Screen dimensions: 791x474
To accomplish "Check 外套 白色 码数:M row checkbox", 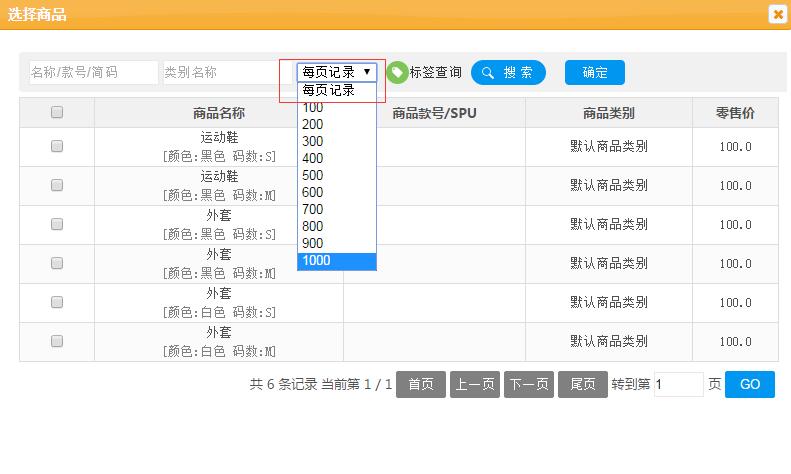I will coord(57,341).
